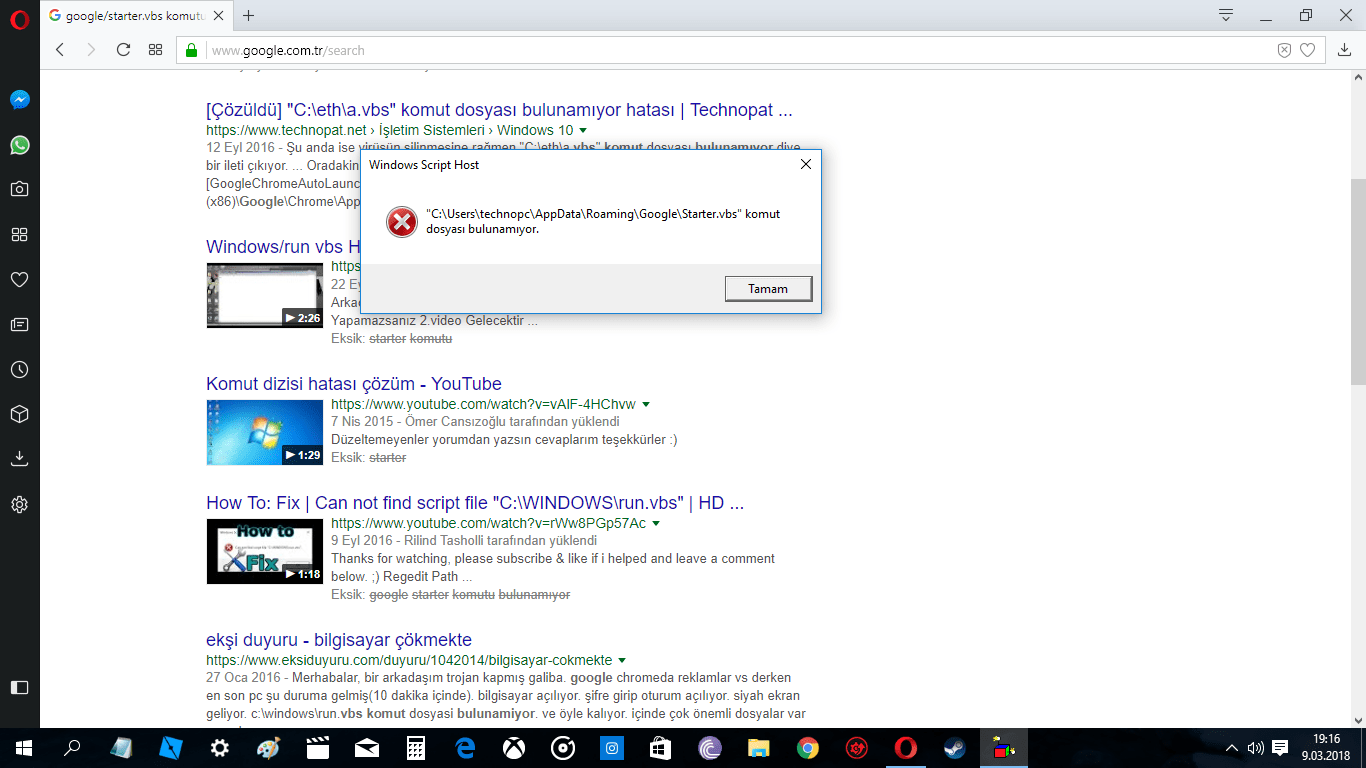Open Mail app from the taskbar

pyautogui.click(x=367, y=747)
